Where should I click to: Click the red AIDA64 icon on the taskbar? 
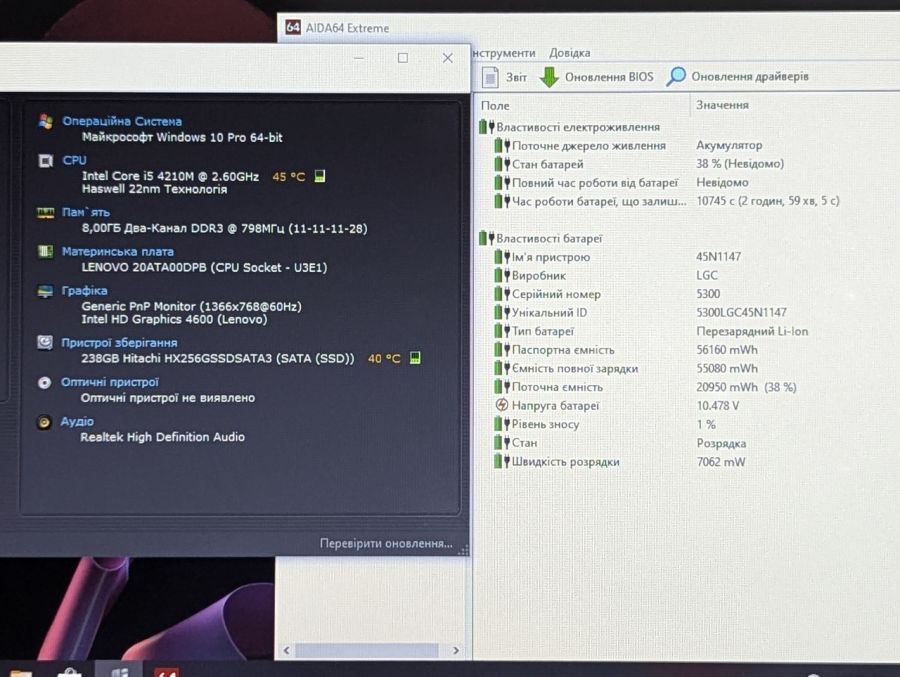point(166,672)
